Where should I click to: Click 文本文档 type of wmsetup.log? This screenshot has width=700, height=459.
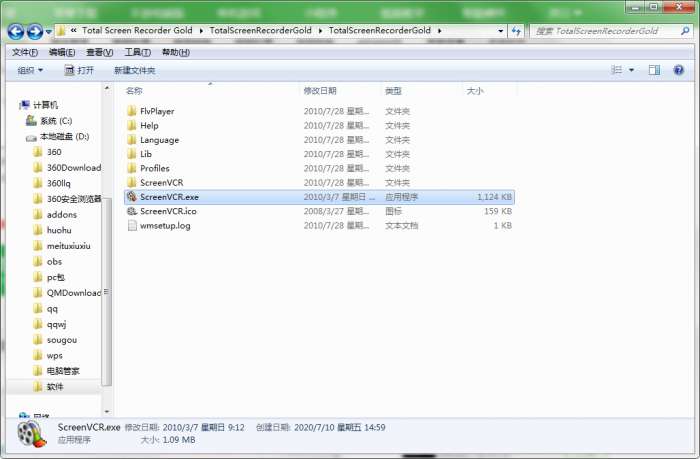(401, 225)
